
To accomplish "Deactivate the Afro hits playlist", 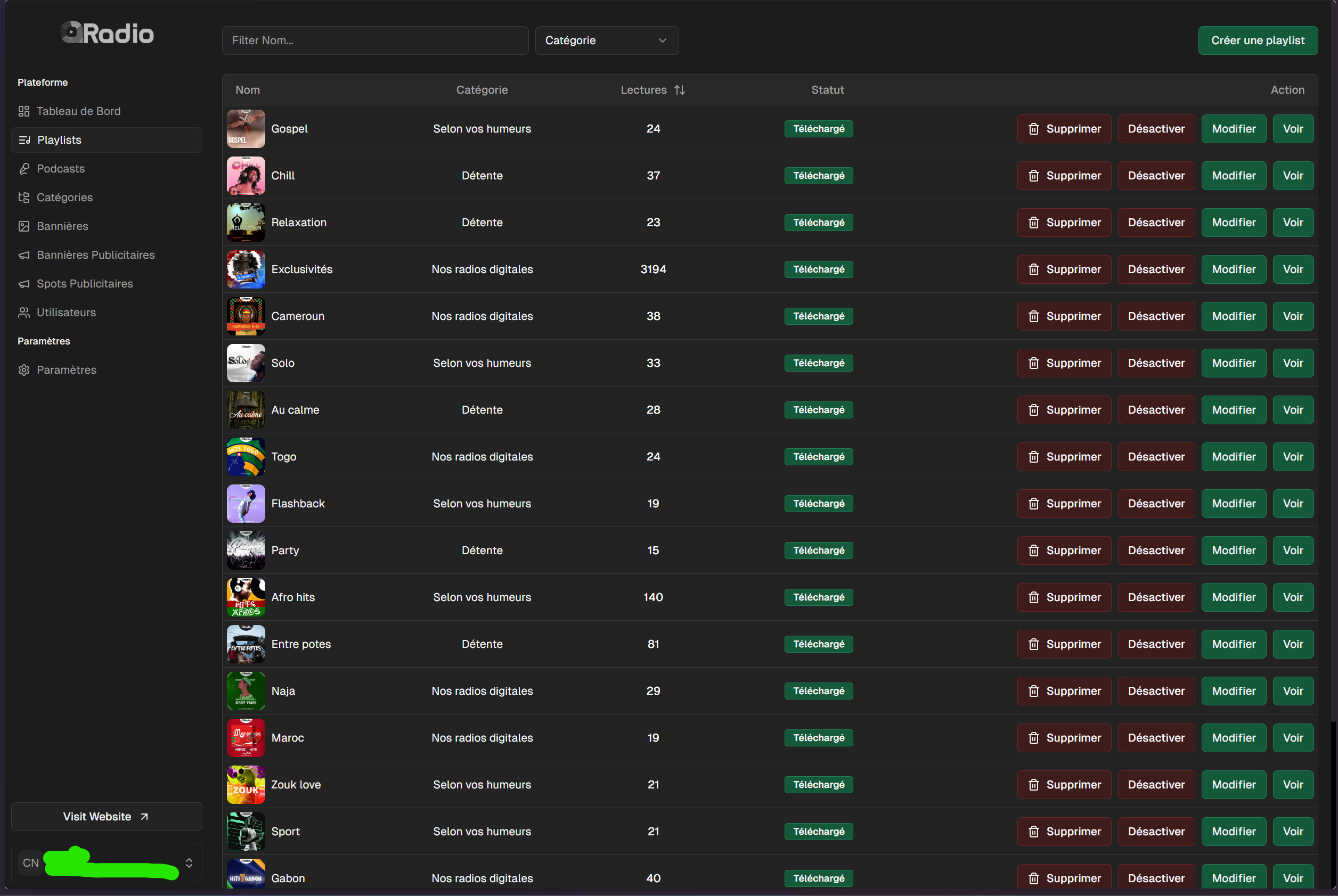I will pyautogui.click(x=1156, y=597).
